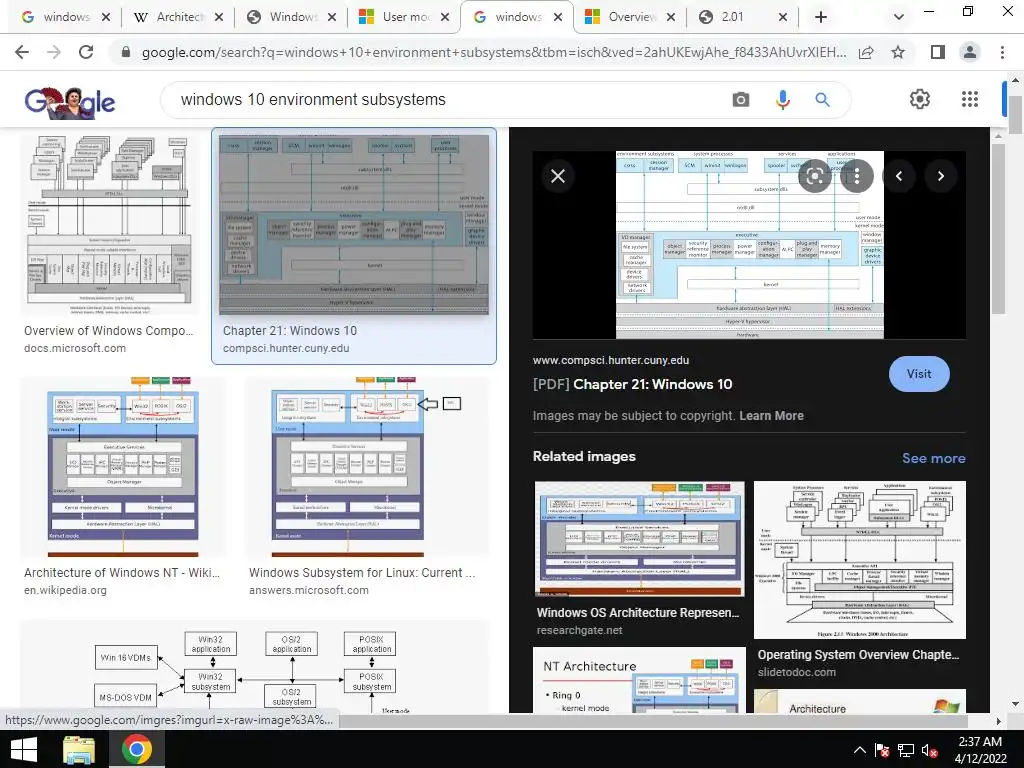Open the Learn More copyright link
The width and height of the screenshot is (1024, 768).
771,415
